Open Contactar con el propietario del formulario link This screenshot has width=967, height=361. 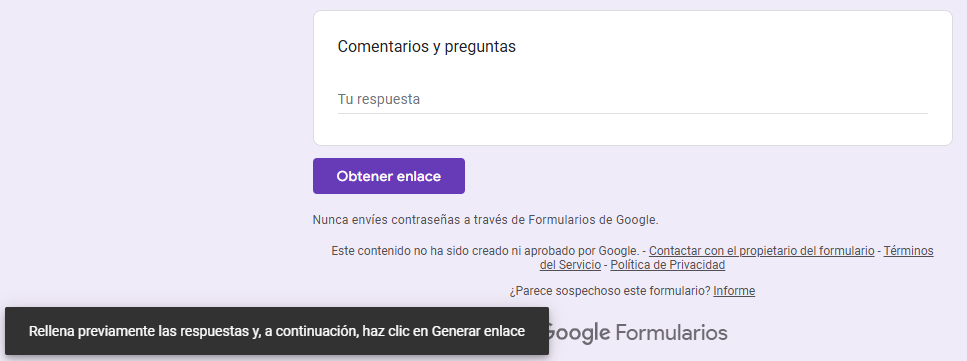[x=761, y=251]
